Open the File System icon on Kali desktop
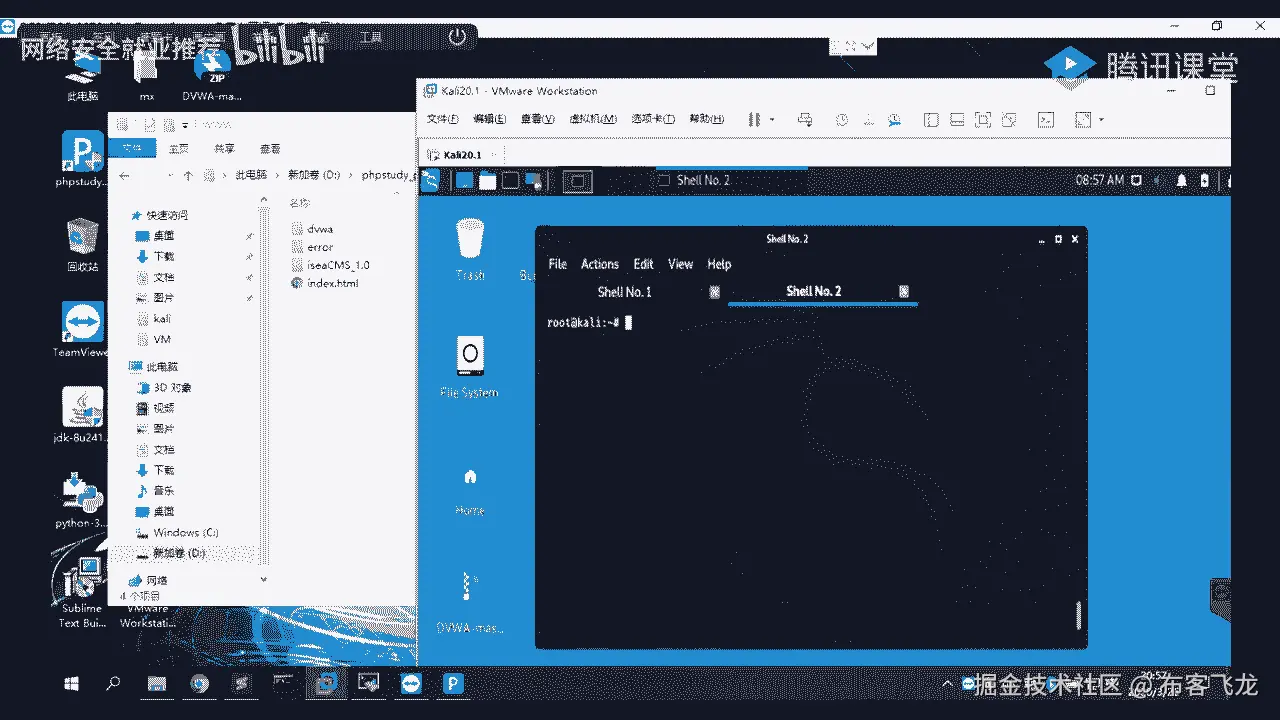This screenshot has height=720, width=1280. tap(469, 367)
